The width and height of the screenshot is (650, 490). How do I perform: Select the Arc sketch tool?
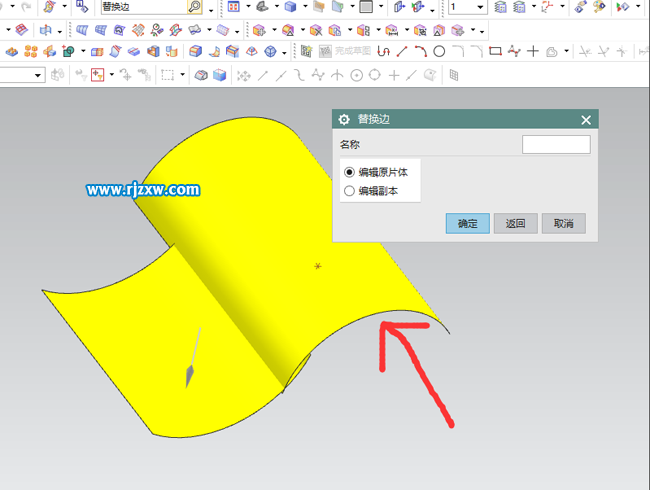coord(421,51)
